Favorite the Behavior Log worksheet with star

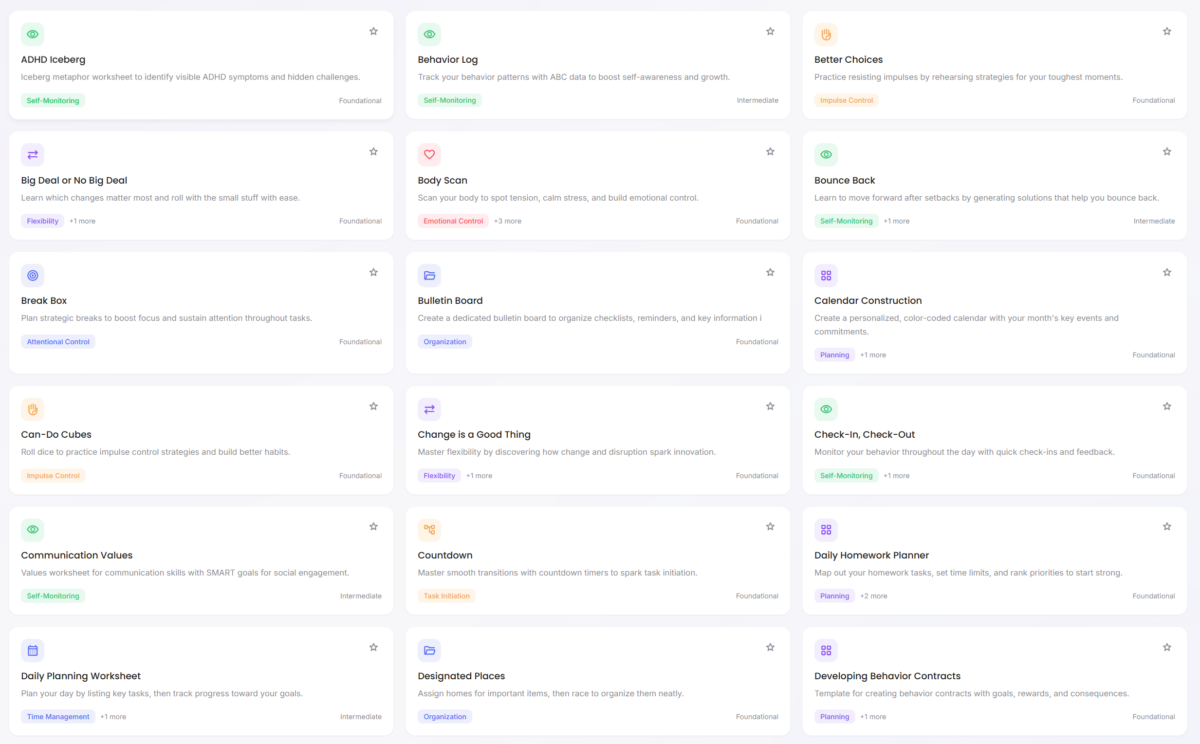point(770,31)
